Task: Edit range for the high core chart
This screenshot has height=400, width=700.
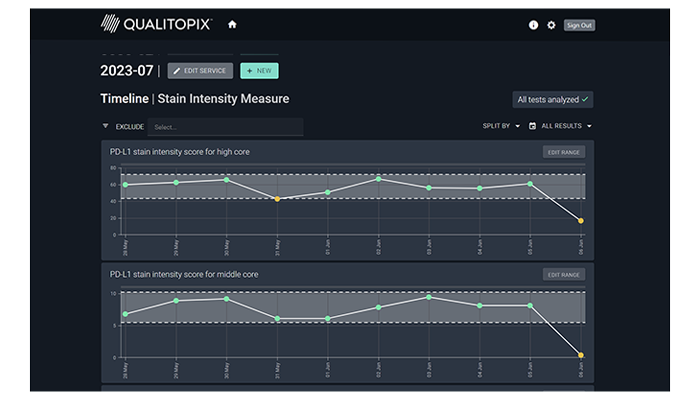Action: point(564,152)
